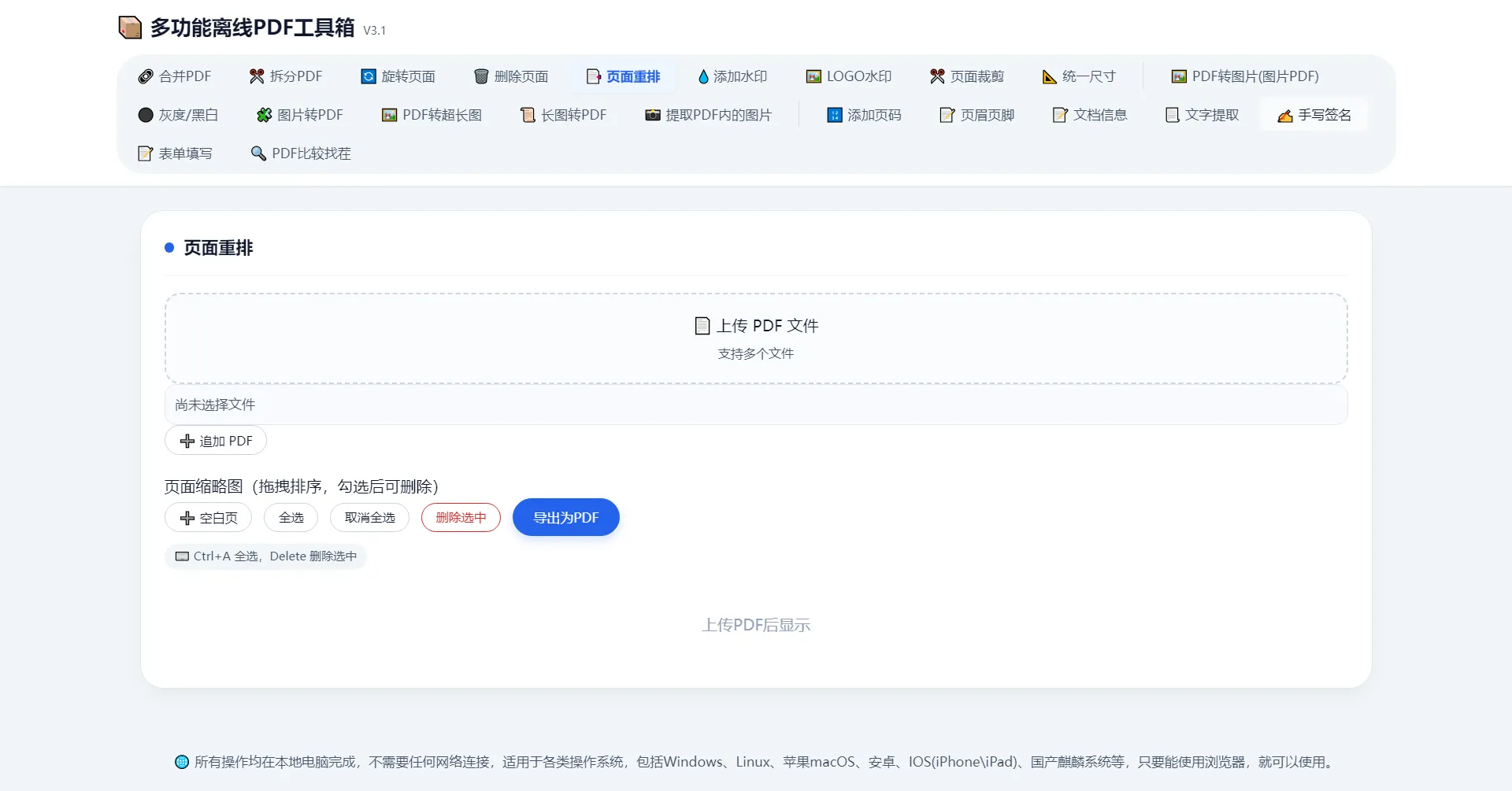This screenshot has height=791, width=1512.
Task: Click the 多功能离线PDF工具箱 title
Action: (x=253, y=28)
